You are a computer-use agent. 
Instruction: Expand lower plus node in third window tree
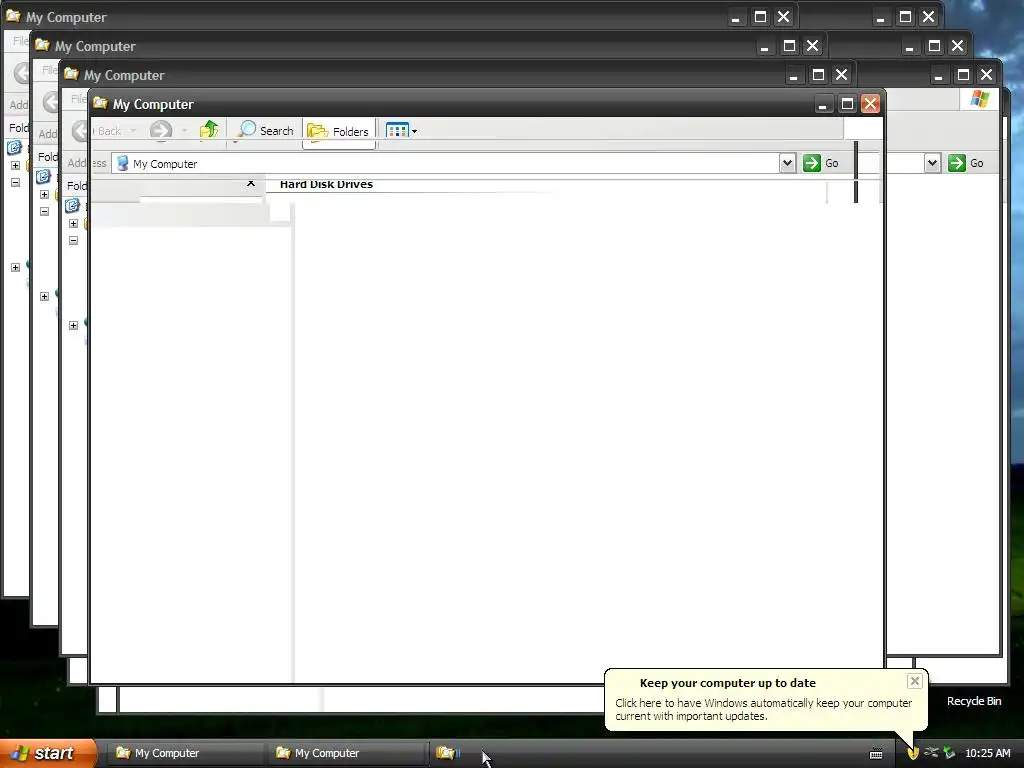[73, 325]
